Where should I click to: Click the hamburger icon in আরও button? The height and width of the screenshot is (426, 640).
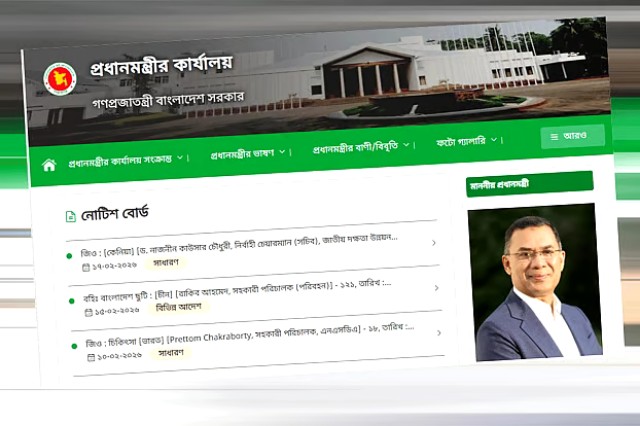[x=554, y=137]
